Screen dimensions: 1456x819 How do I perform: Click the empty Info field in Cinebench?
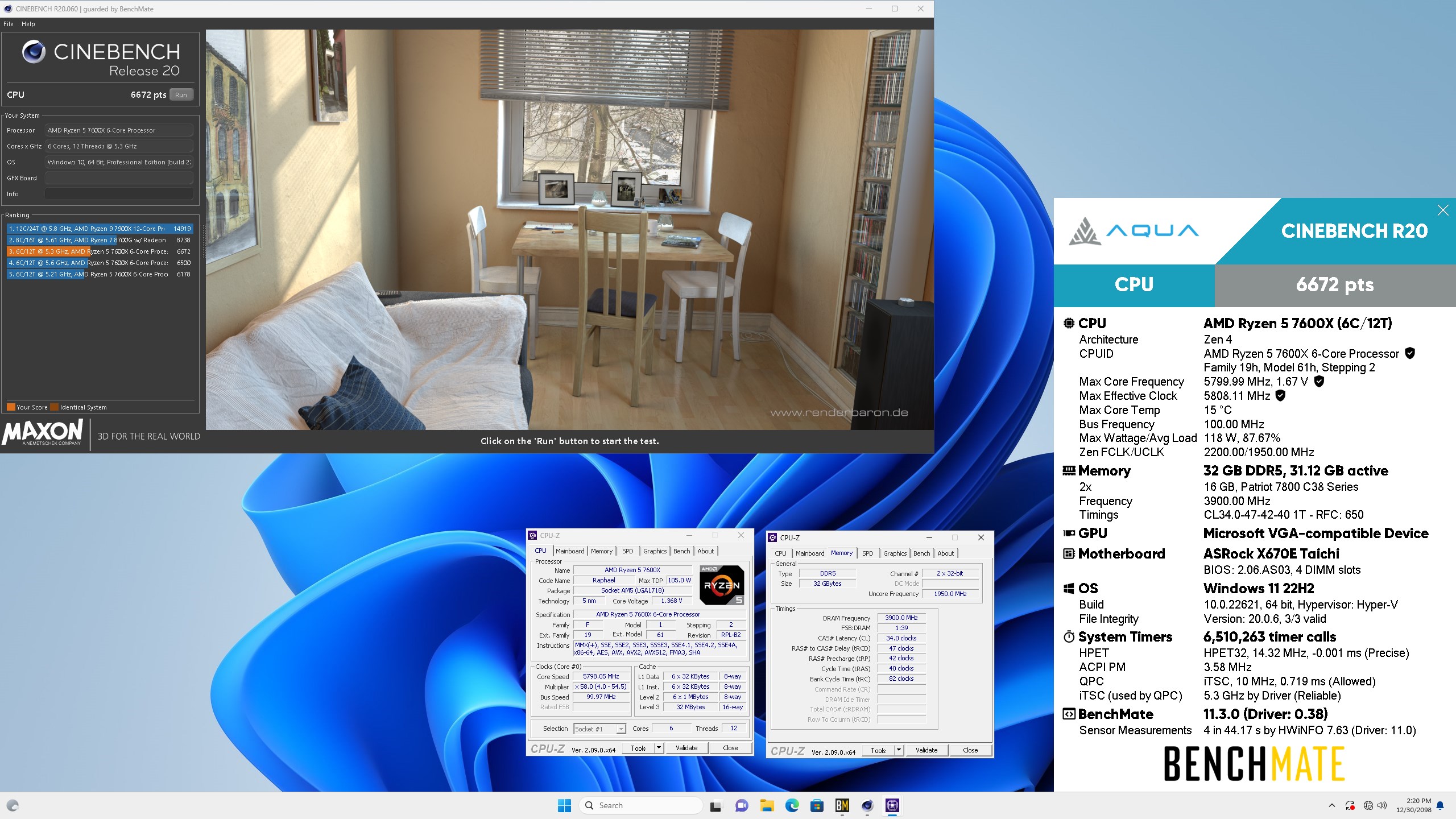119,194
